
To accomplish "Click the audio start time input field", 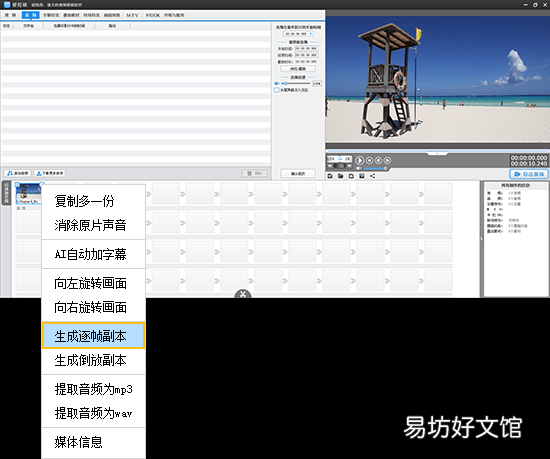I will tap(306, 48).
